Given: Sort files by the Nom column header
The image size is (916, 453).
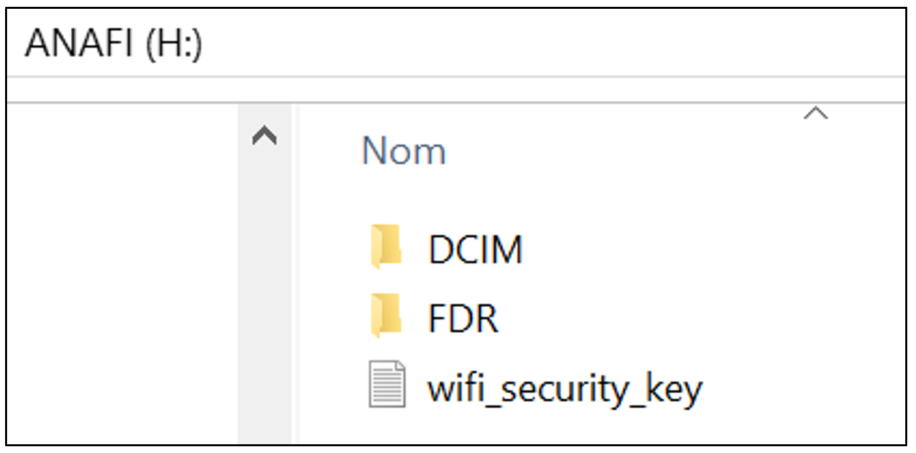Looking at the screenshot, I should (x=404, y=151).
